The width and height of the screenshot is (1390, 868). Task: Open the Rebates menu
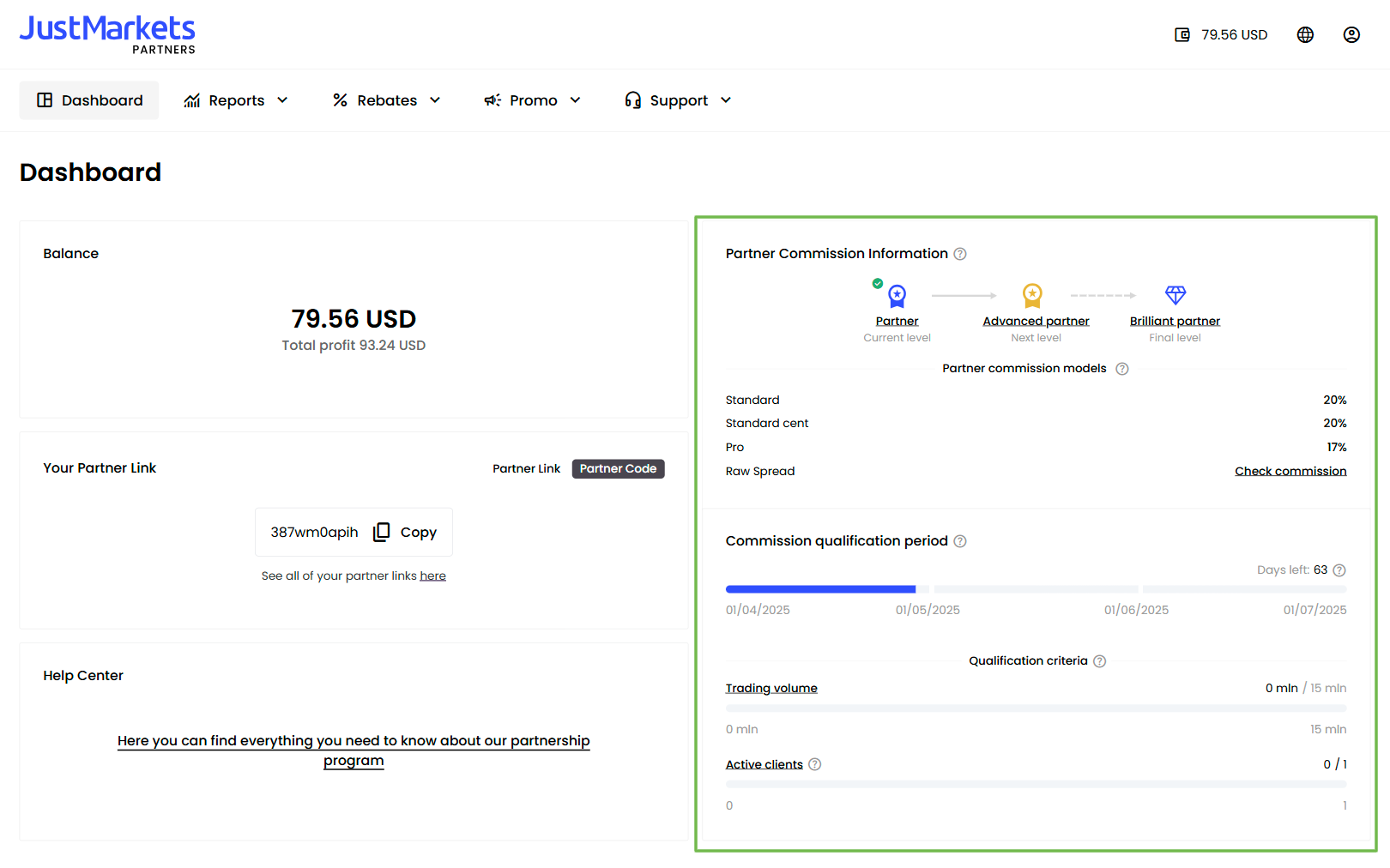pos(387,100)
